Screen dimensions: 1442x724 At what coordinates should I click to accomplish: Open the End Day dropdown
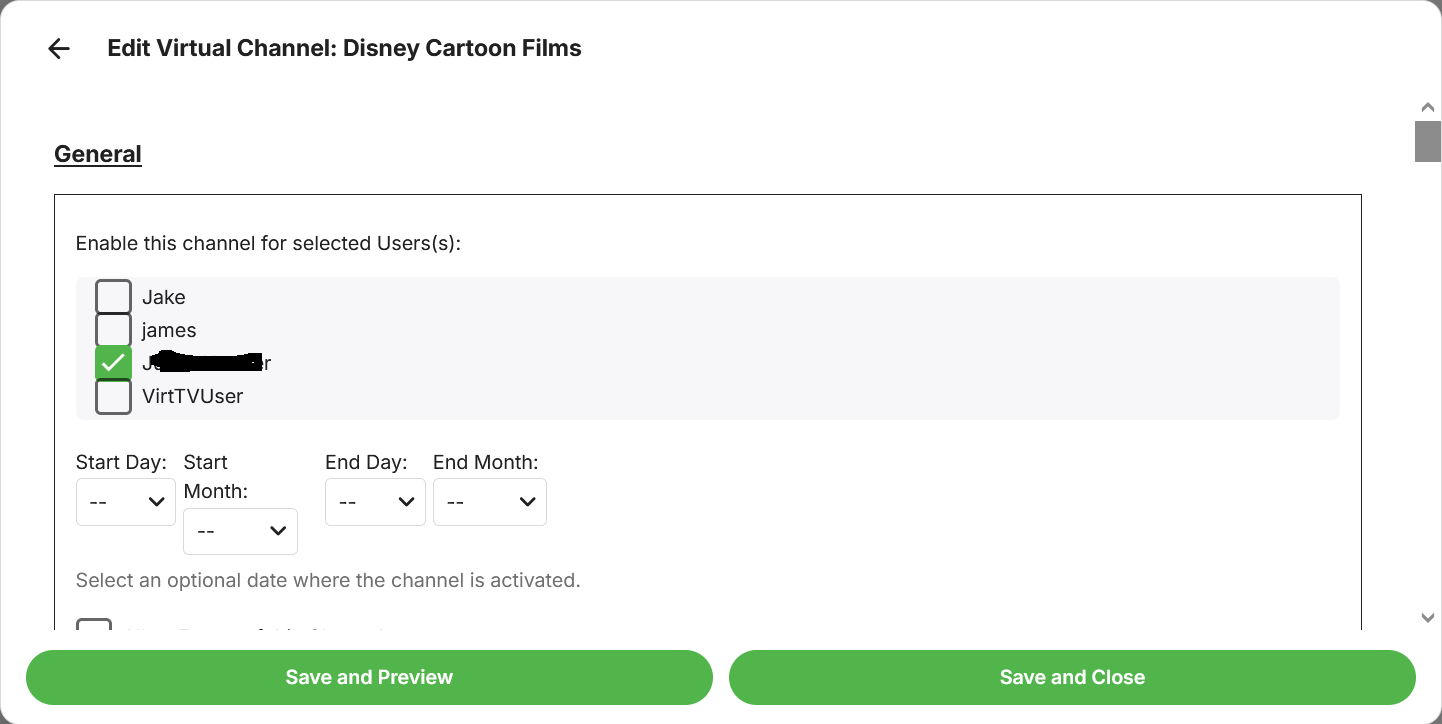(375, 502)
